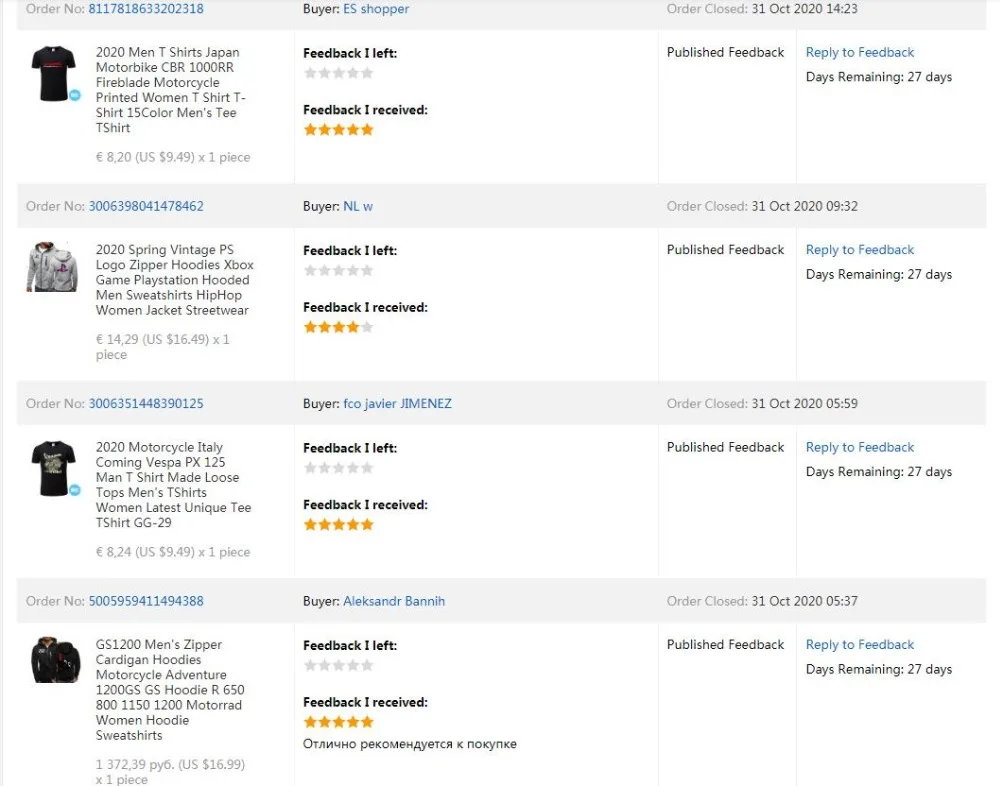The width and height of the screenshot is (1000, 786).
Task: Open buyer Aleksandr Bannih's profile
Action: pyautogui.click(x=394, y=601)
